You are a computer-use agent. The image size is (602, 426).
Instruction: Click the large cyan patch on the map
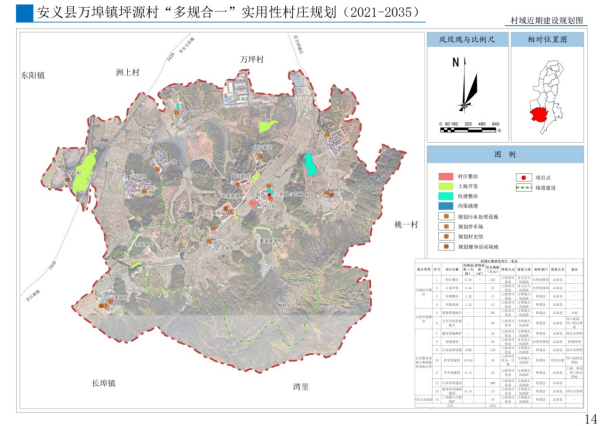coord(311,163)
